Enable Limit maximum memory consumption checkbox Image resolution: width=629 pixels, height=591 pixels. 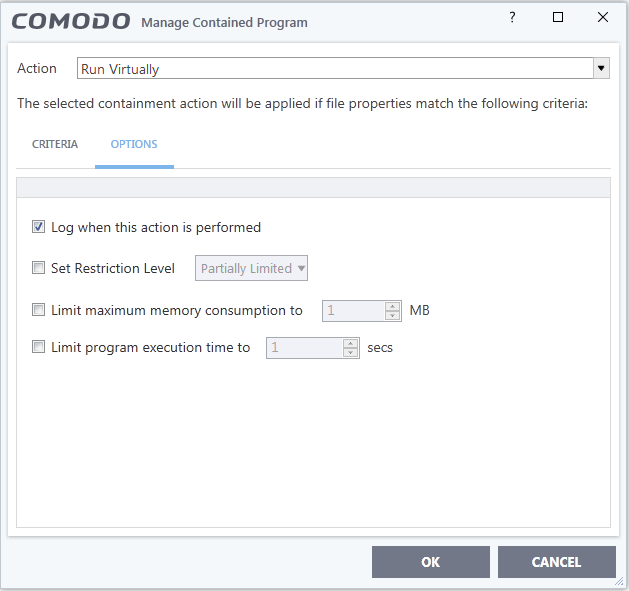39,310
